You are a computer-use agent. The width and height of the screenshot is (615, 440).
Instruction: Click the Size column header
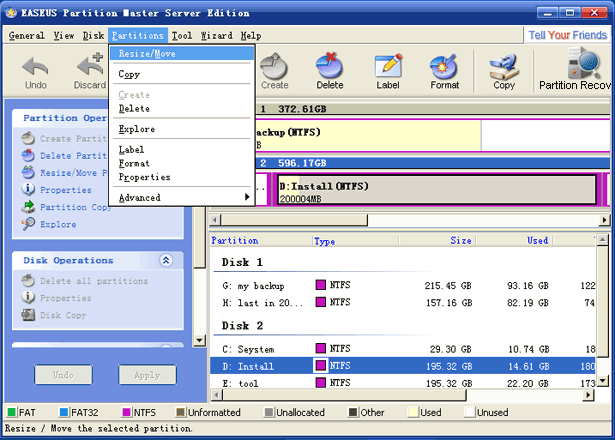437,240
